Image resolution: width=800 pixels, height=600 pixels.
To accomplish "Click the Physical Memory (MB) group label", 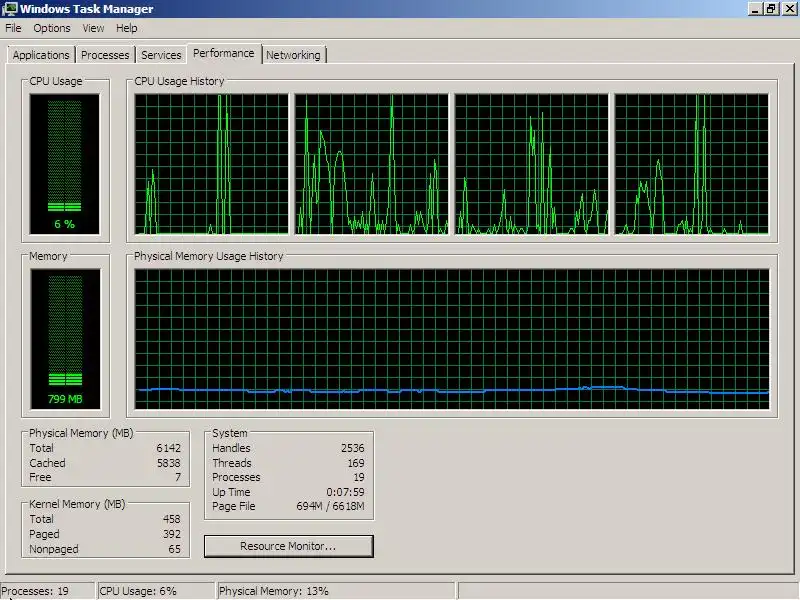I will 81,433.
